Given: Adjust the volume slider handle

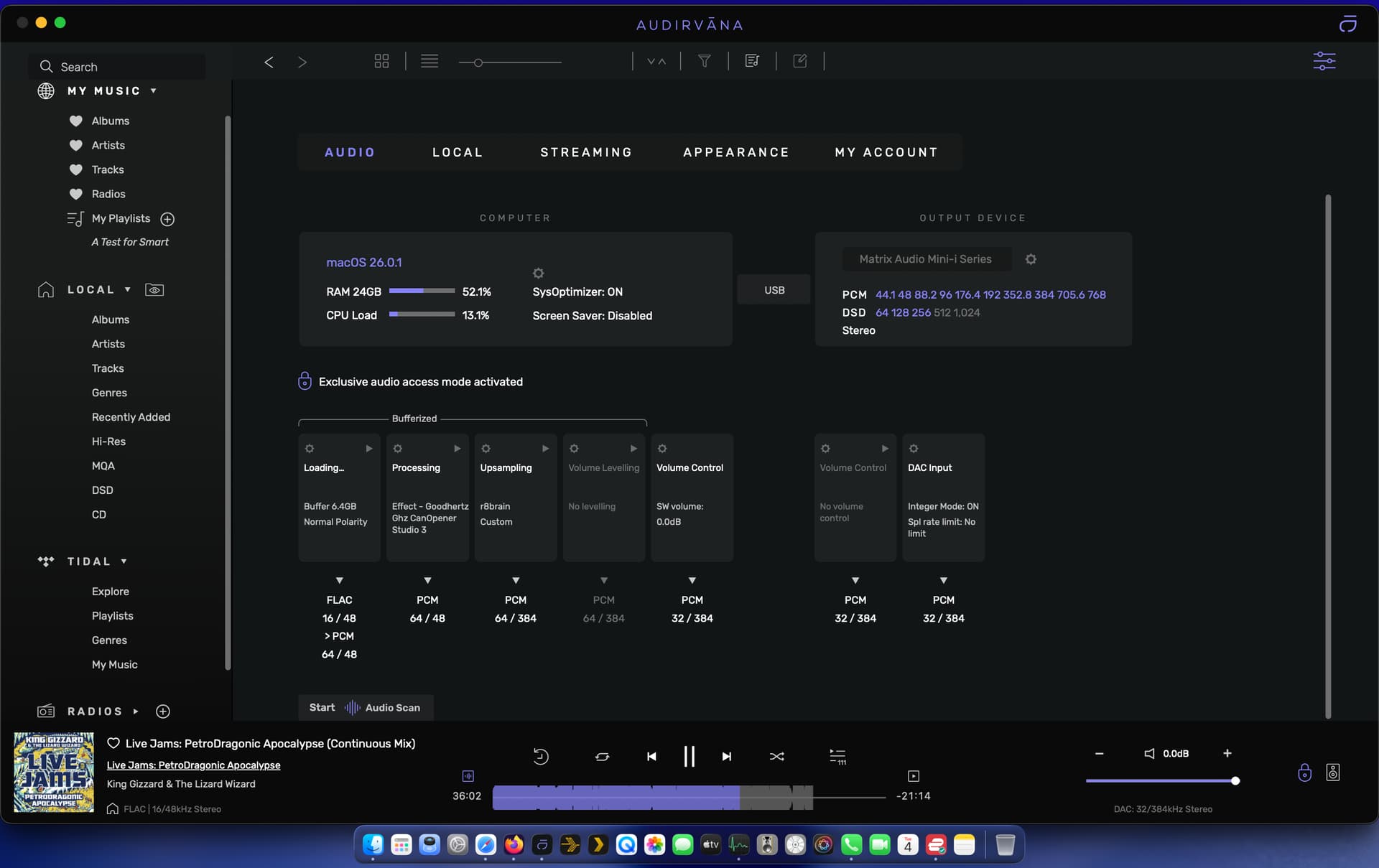Looking at the screenshot, I should pos(1235,781).
